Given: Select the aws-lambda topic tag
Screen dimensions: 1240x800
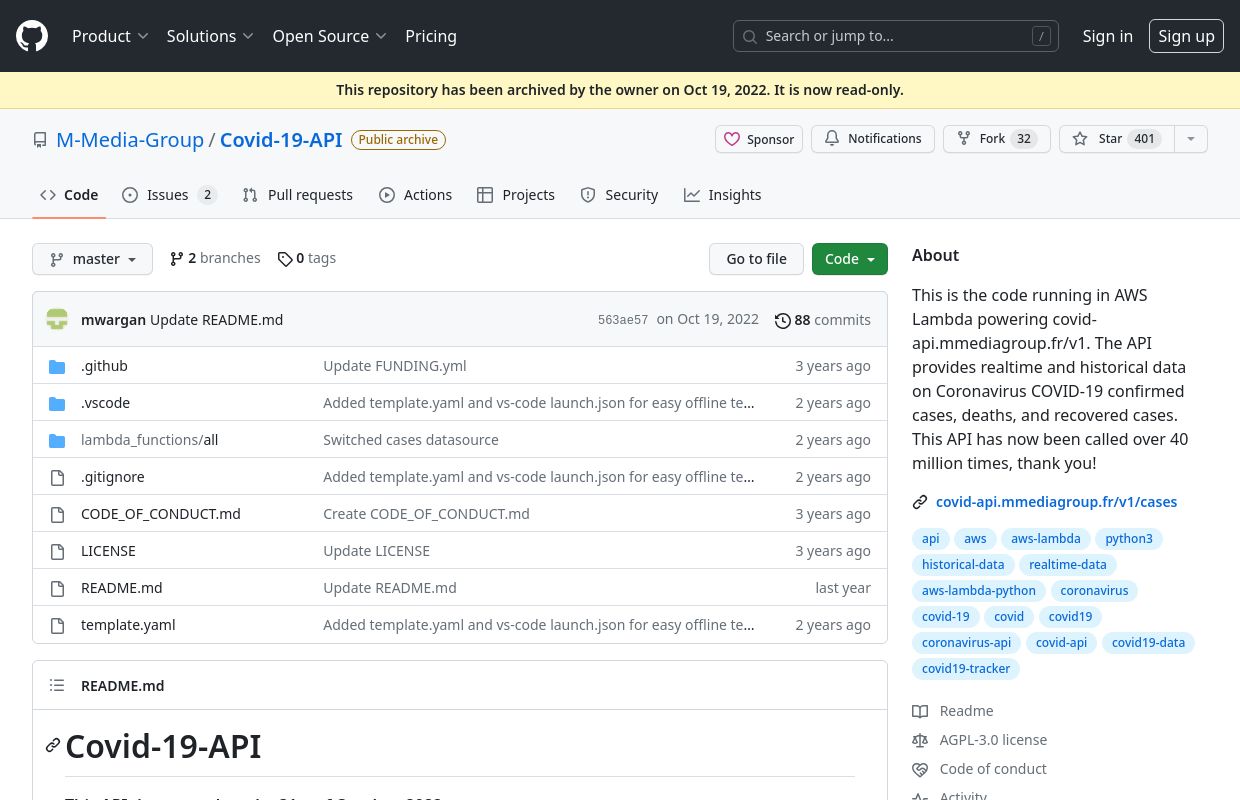Looking at the screenshot, I should pos(1046,539).
